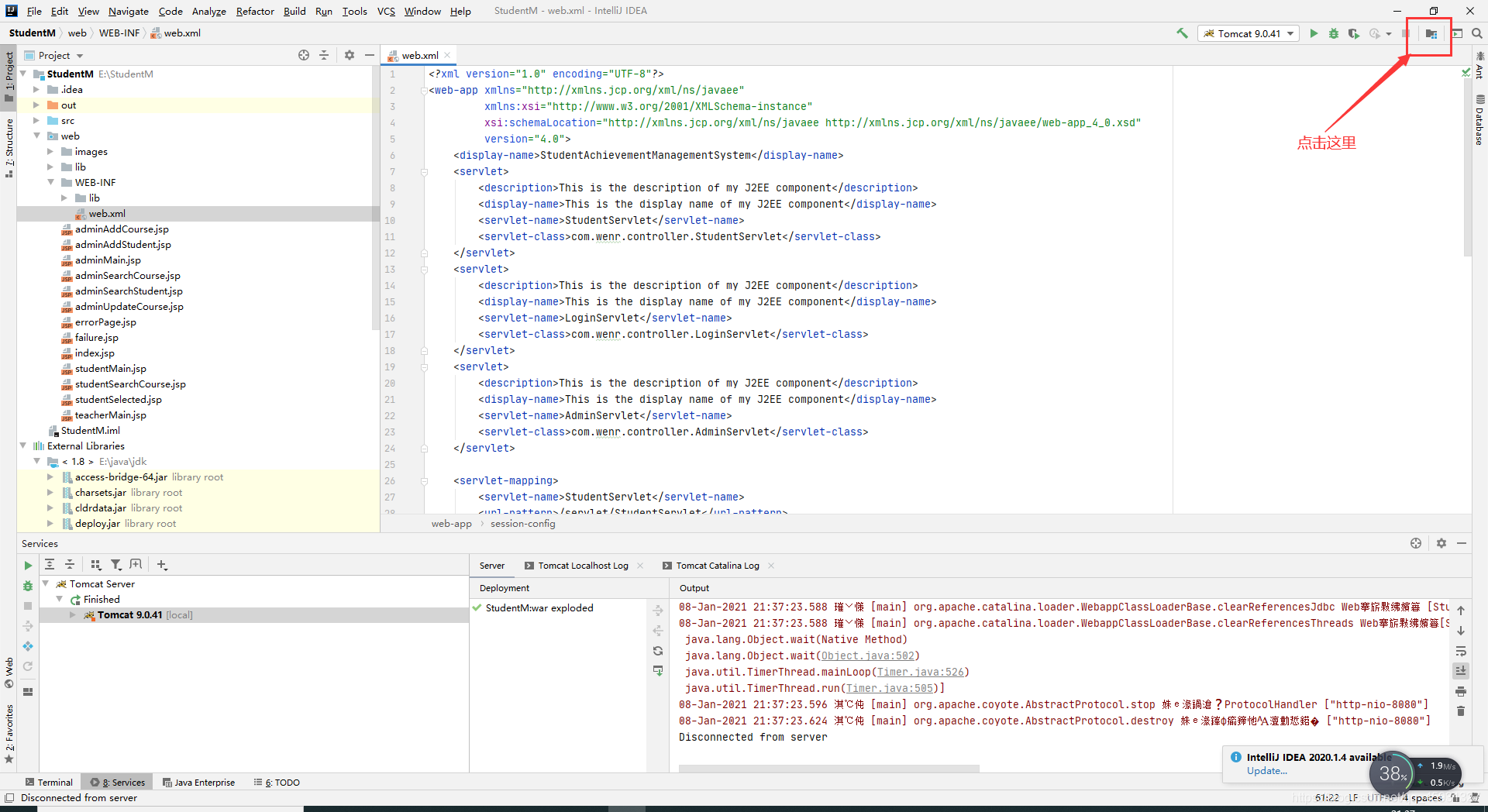The height and width of the screenshot is (812, 1488).
Task: Expand the .idea folder node
Action: tap(36, 89)
